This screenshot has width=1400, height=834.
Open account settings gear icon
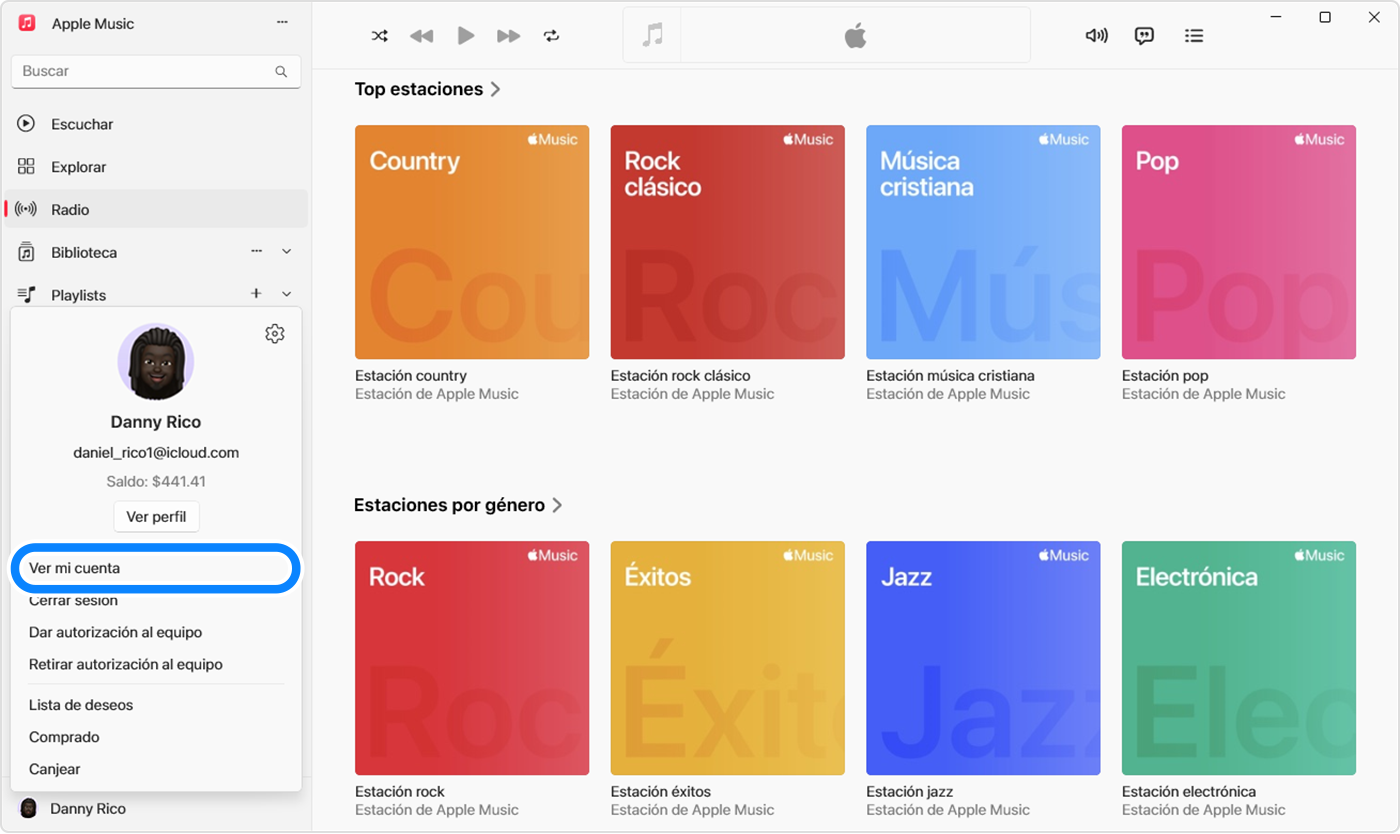pos(275,334)
